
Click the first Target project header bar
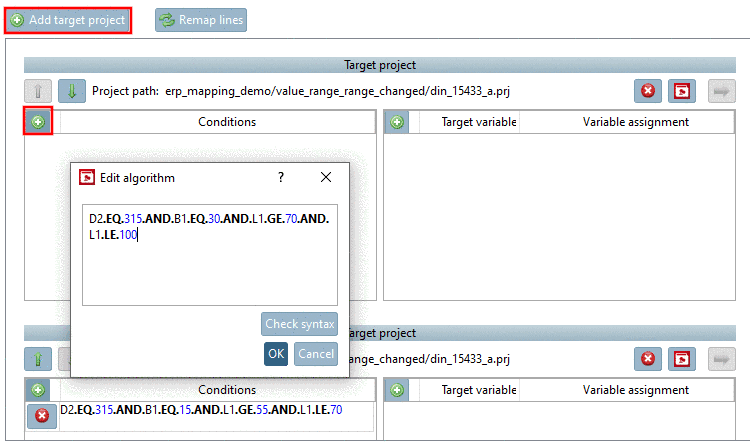(380, 65)
